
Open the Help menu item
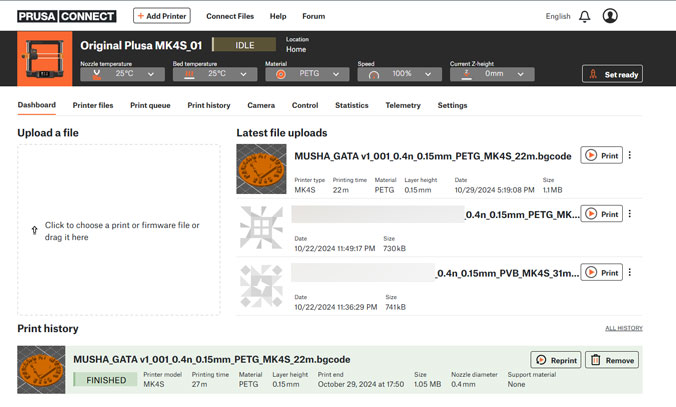click(x=278, y=16)
